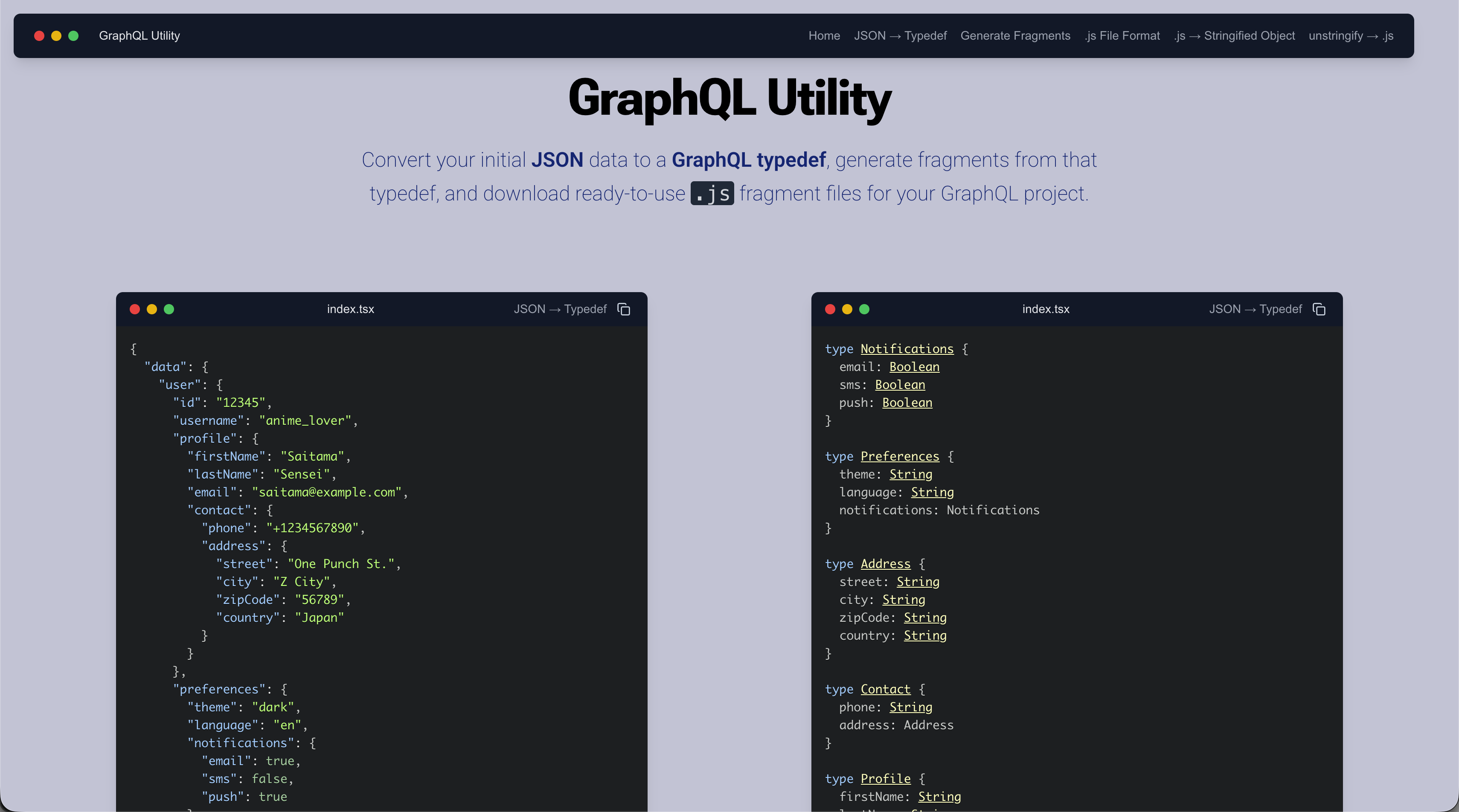The width and height of the screenshot is (1459, 812).
Task: Click the red dot in the top navbar
Action: pos(39,36)
